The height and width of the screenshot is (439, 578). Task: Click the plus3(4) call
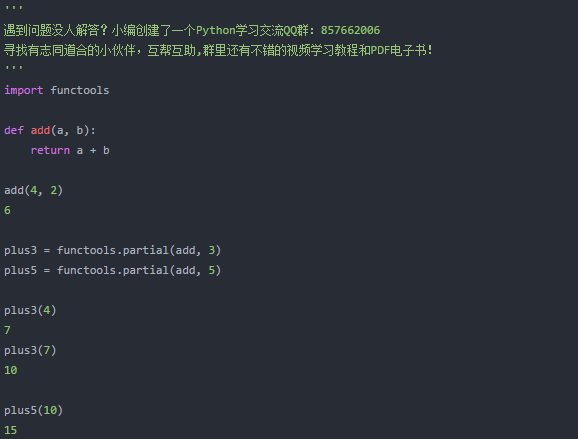[x=30, y=310]
